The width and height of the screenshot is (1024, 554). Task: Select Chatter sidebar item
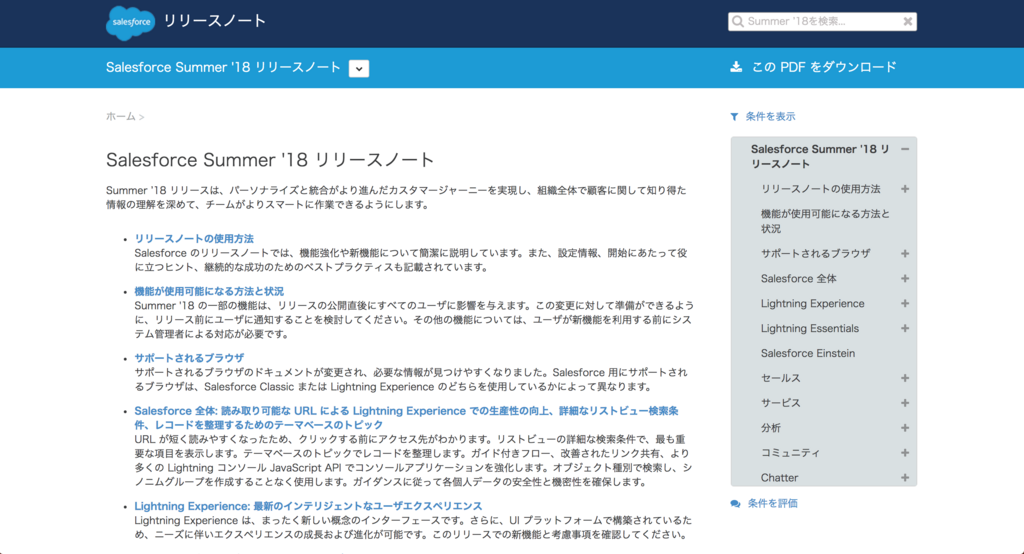click(779, 478)
